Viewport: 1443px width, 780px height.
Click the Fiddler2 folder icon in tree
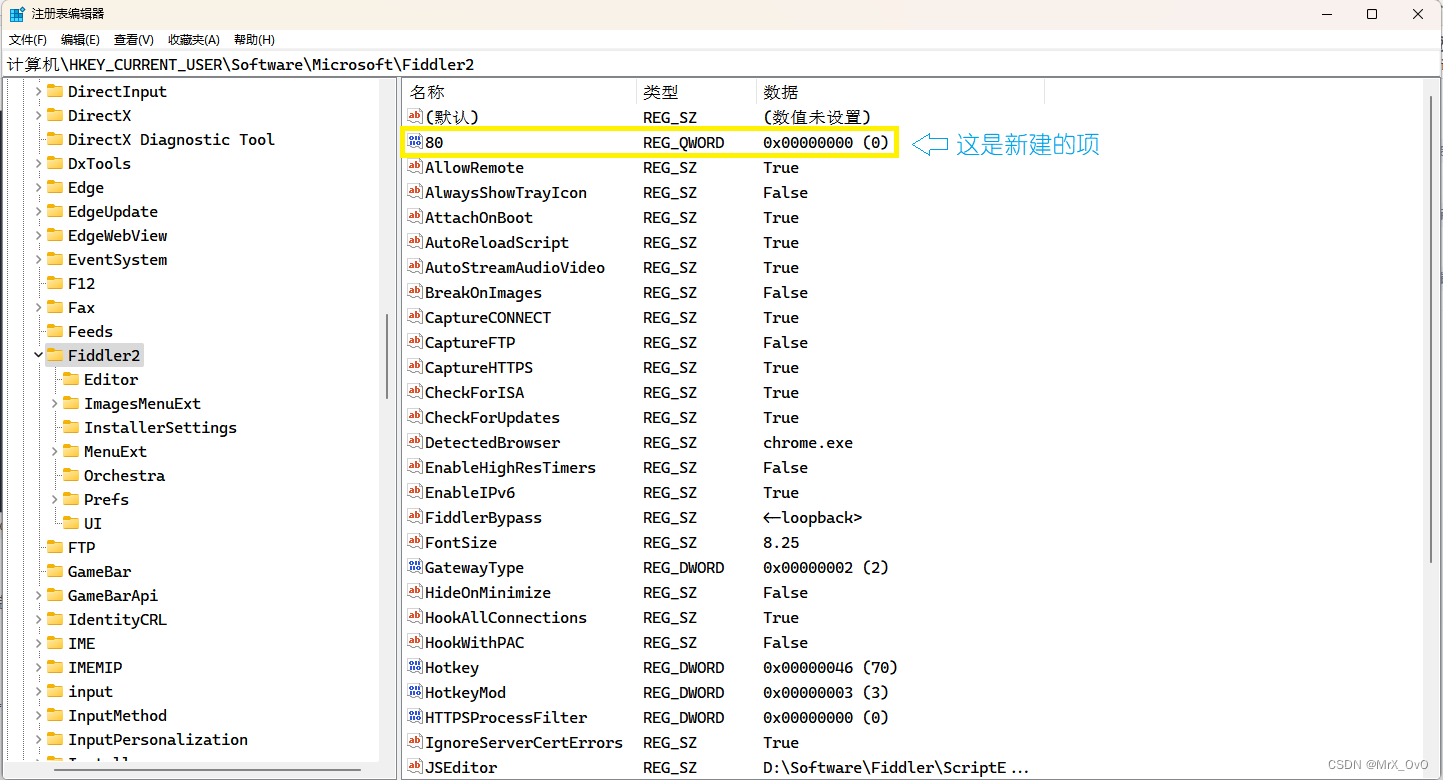coord(55,355)
